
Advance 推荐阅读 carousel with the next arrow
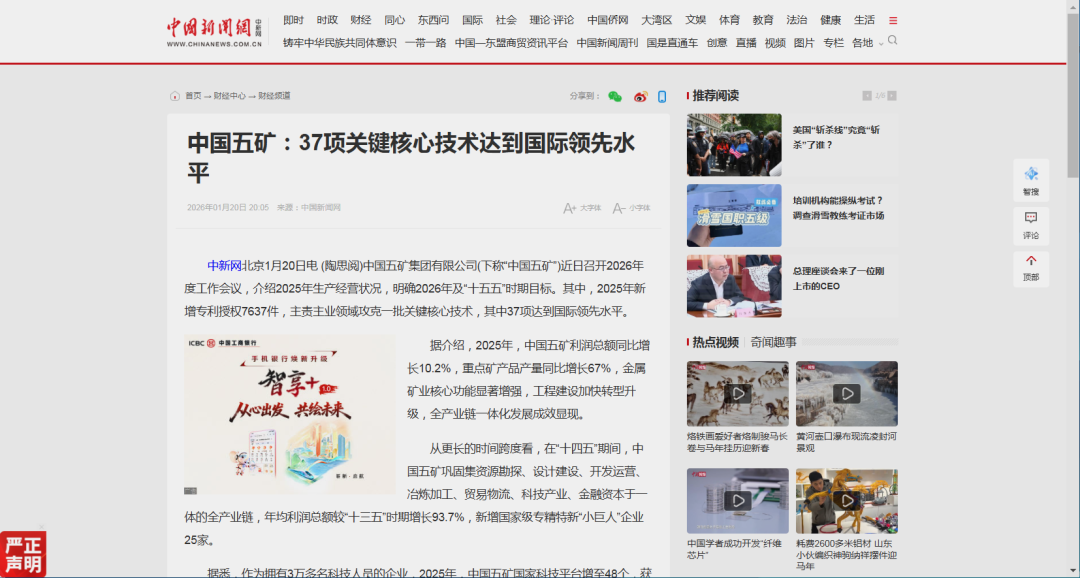click(x=893, y=95)
